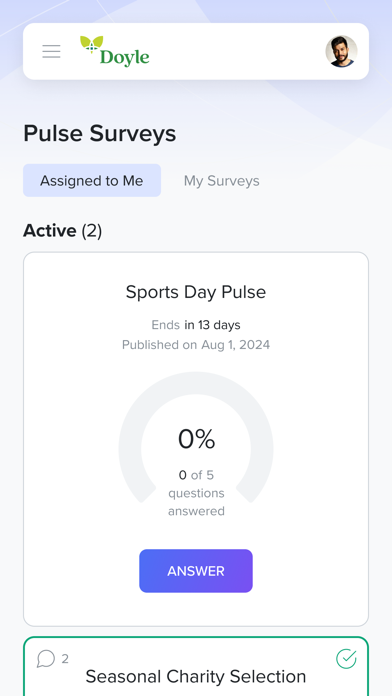Select the comment count number 2
This screenshot has width=392, height=696.
[x=65, y=659]
